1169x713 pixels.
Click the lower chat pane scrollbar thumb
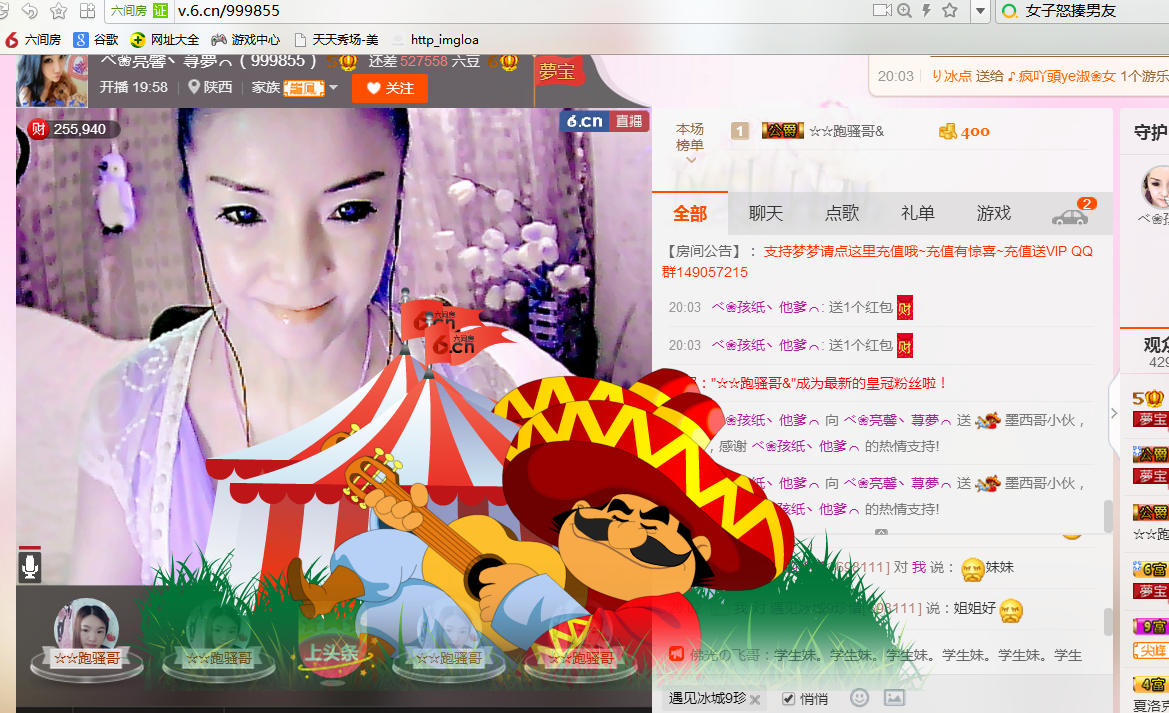click(1108, 622)
